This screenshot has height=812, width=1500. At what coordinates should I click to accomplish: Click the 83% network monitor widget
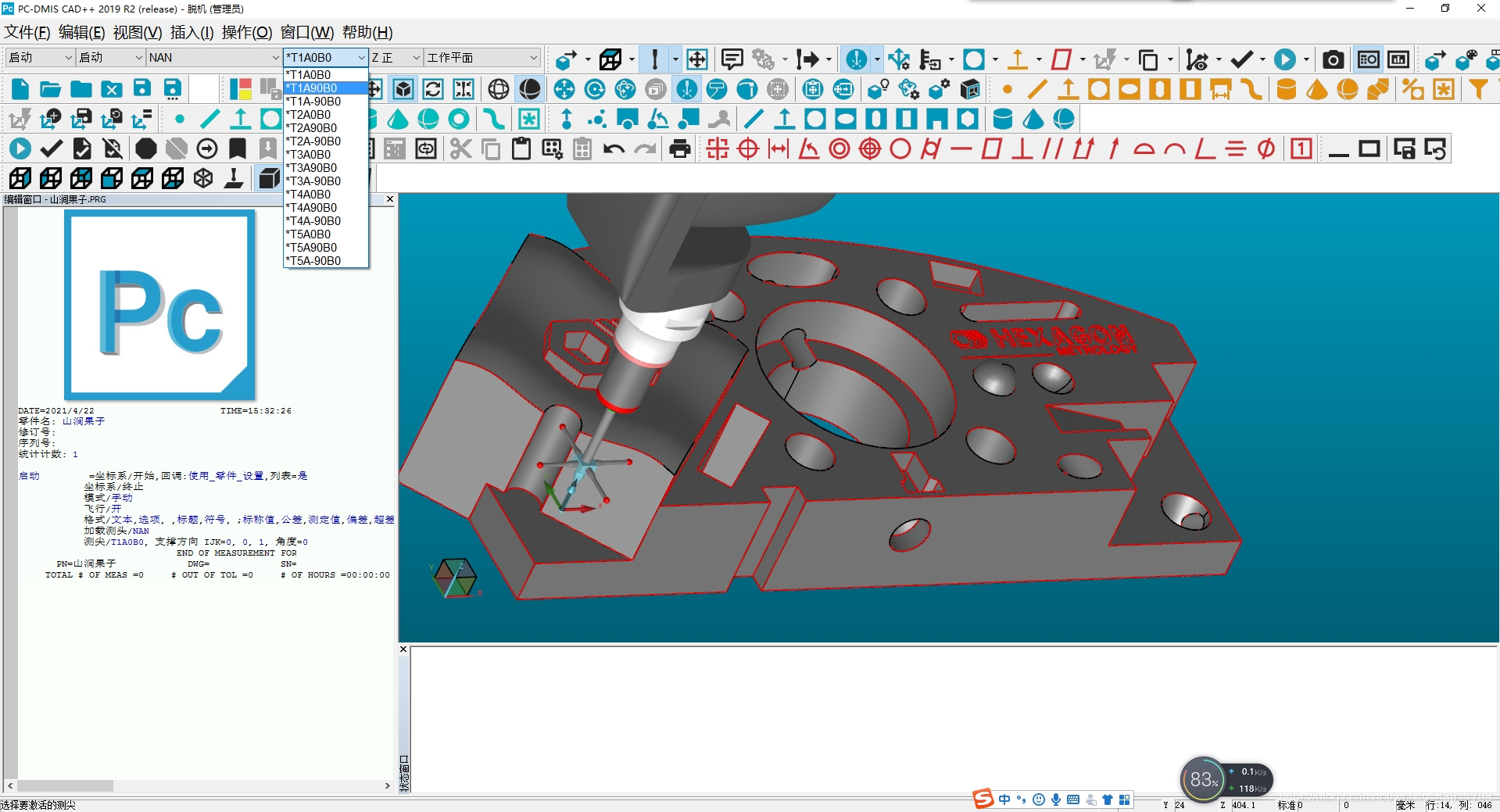coord(1204,779)
